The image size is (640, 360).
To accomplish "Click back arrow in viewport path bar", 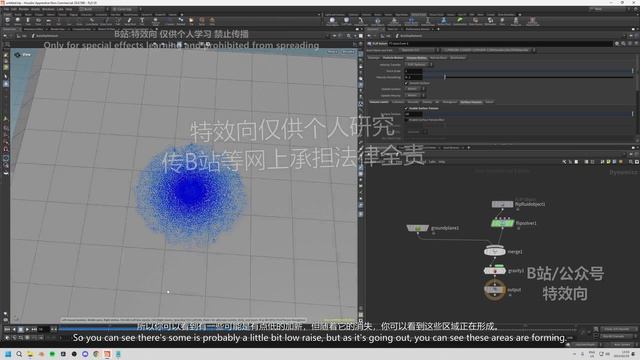I will [5, 36].
